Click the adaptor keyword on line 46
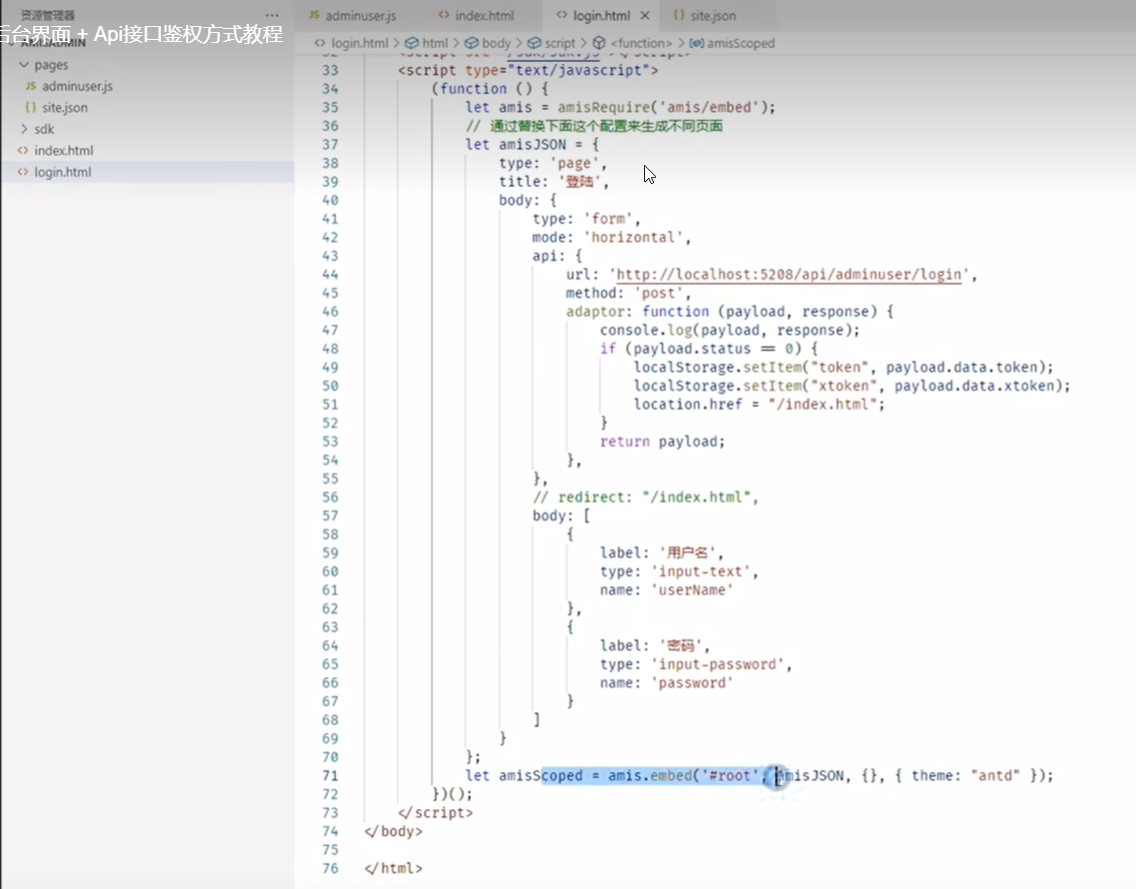The image size is (1136, 889). [594, 312]
